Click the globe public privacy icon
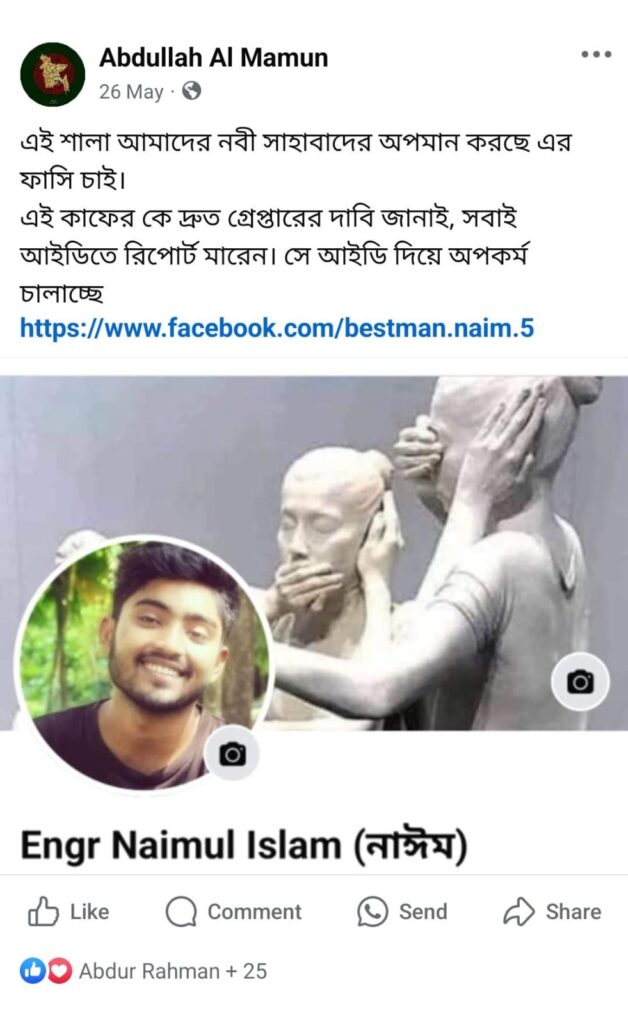Screen dimensions: 628x1024 (x=191, y=91)
